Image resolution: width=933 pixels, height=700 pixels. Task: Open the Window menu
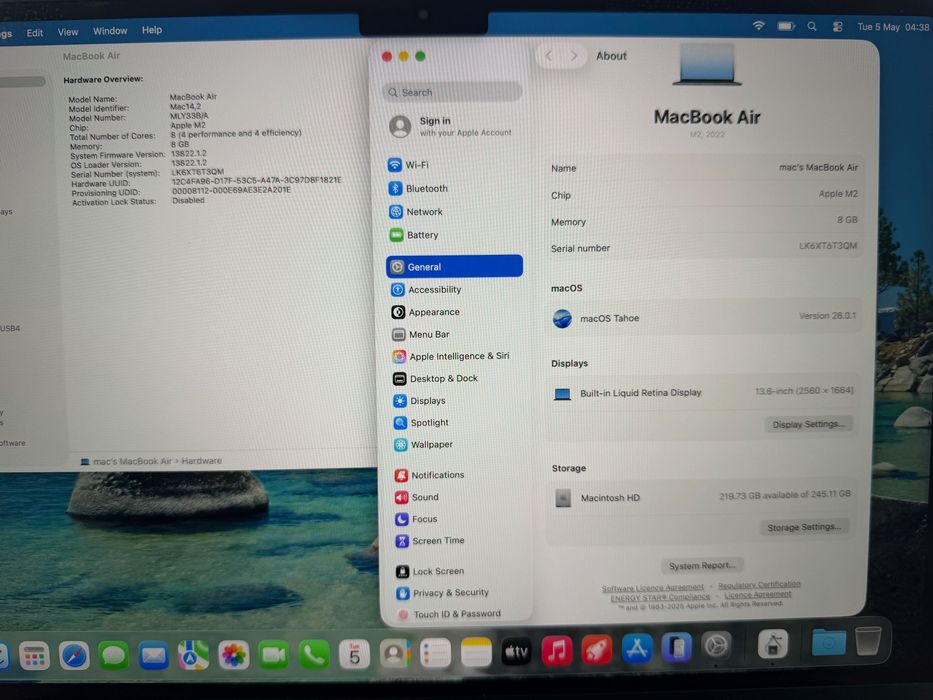point(110,30)
